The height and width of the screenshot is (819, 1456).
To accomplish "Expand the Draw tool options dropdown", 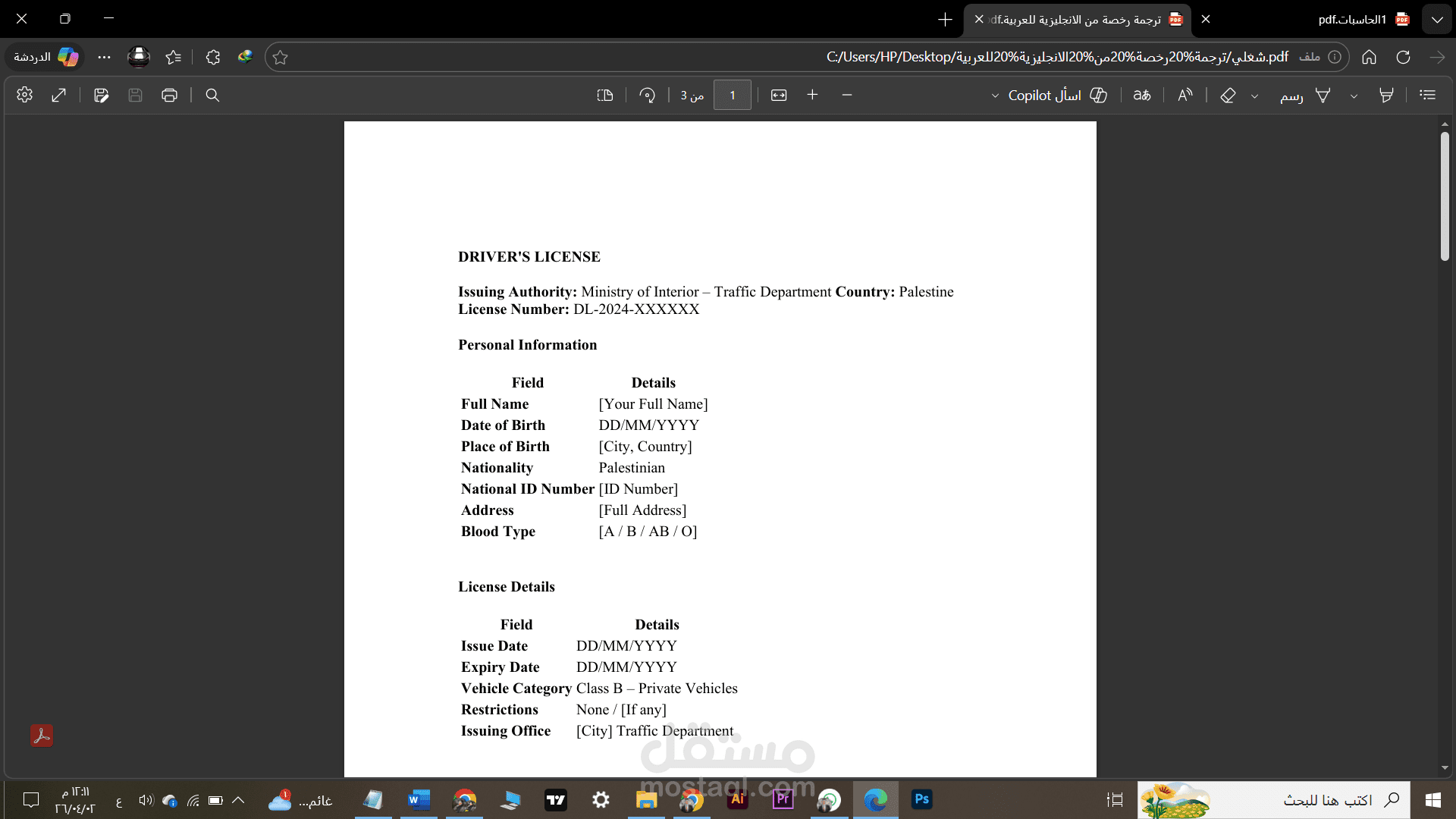I will (x=1254, y=96).
